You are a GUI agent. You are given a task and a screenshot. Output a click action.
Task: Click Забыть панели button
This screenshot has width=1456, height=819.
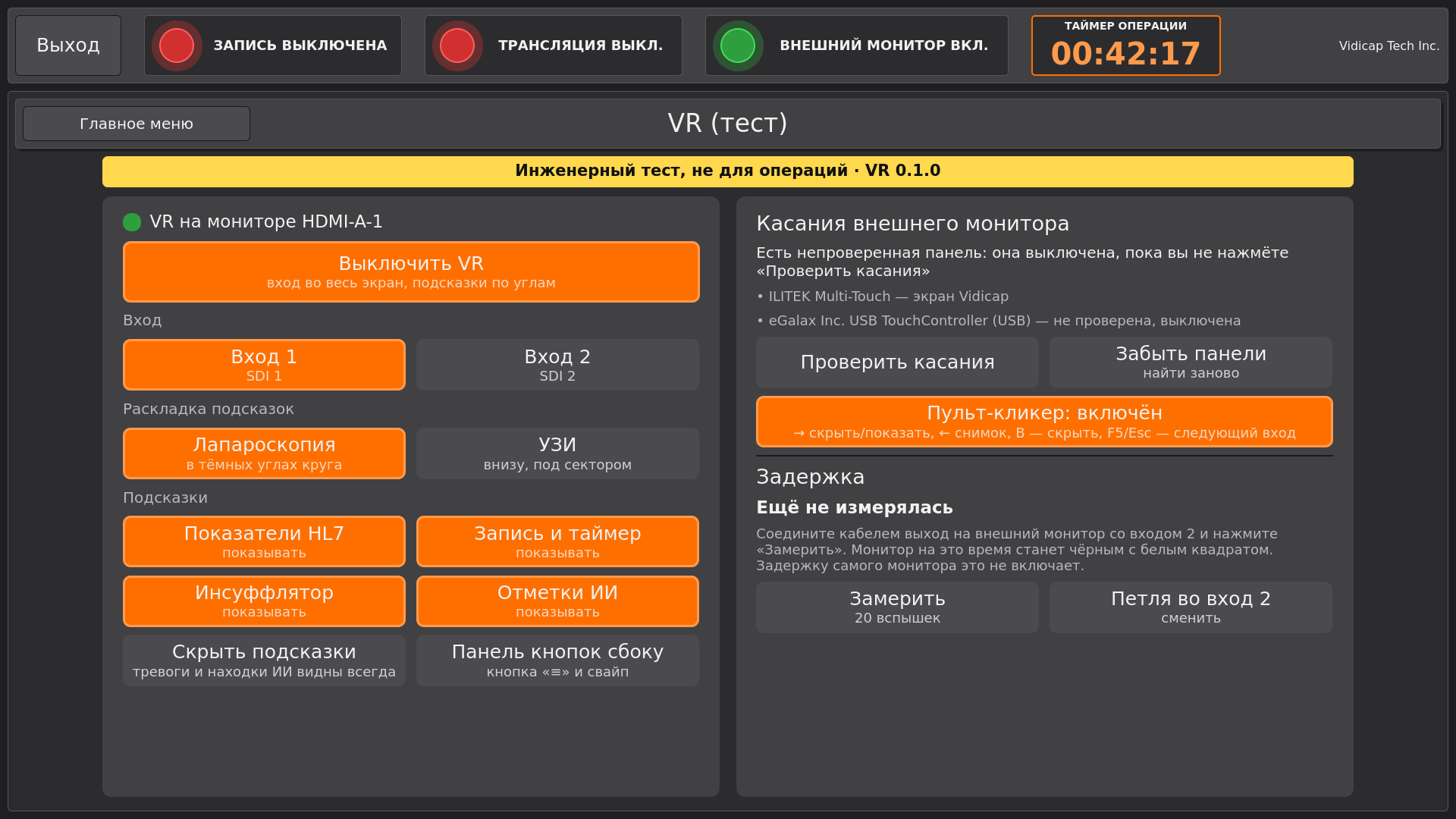pos(1191,362)
